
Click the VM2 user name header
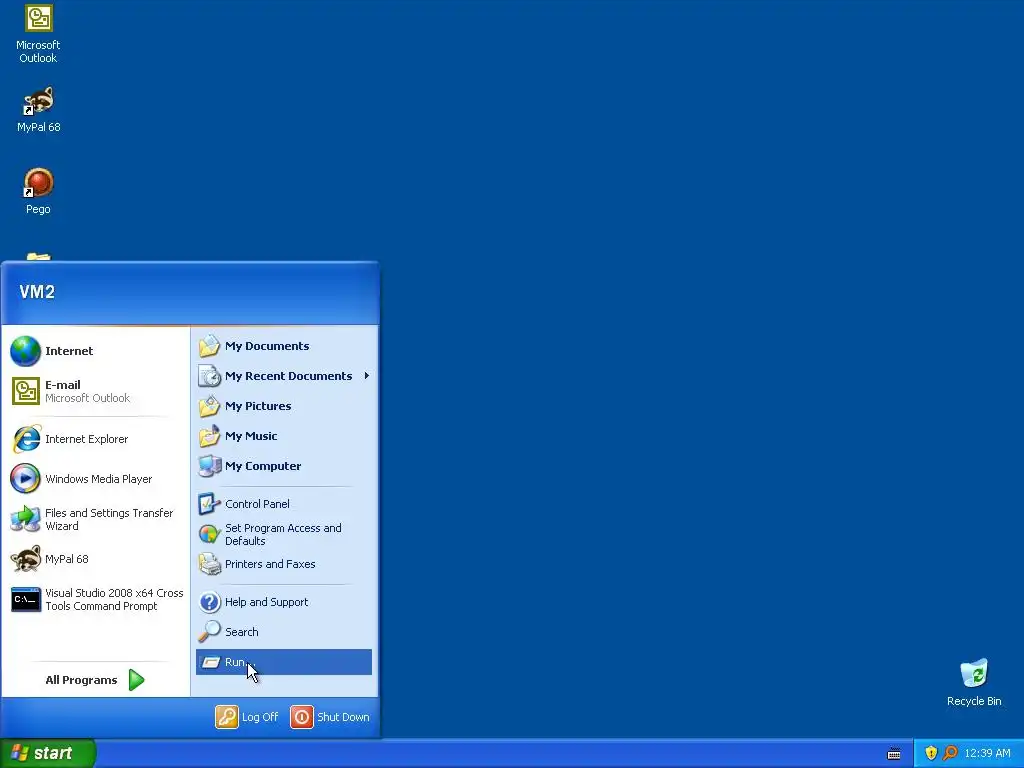click(x=37, y=292)
